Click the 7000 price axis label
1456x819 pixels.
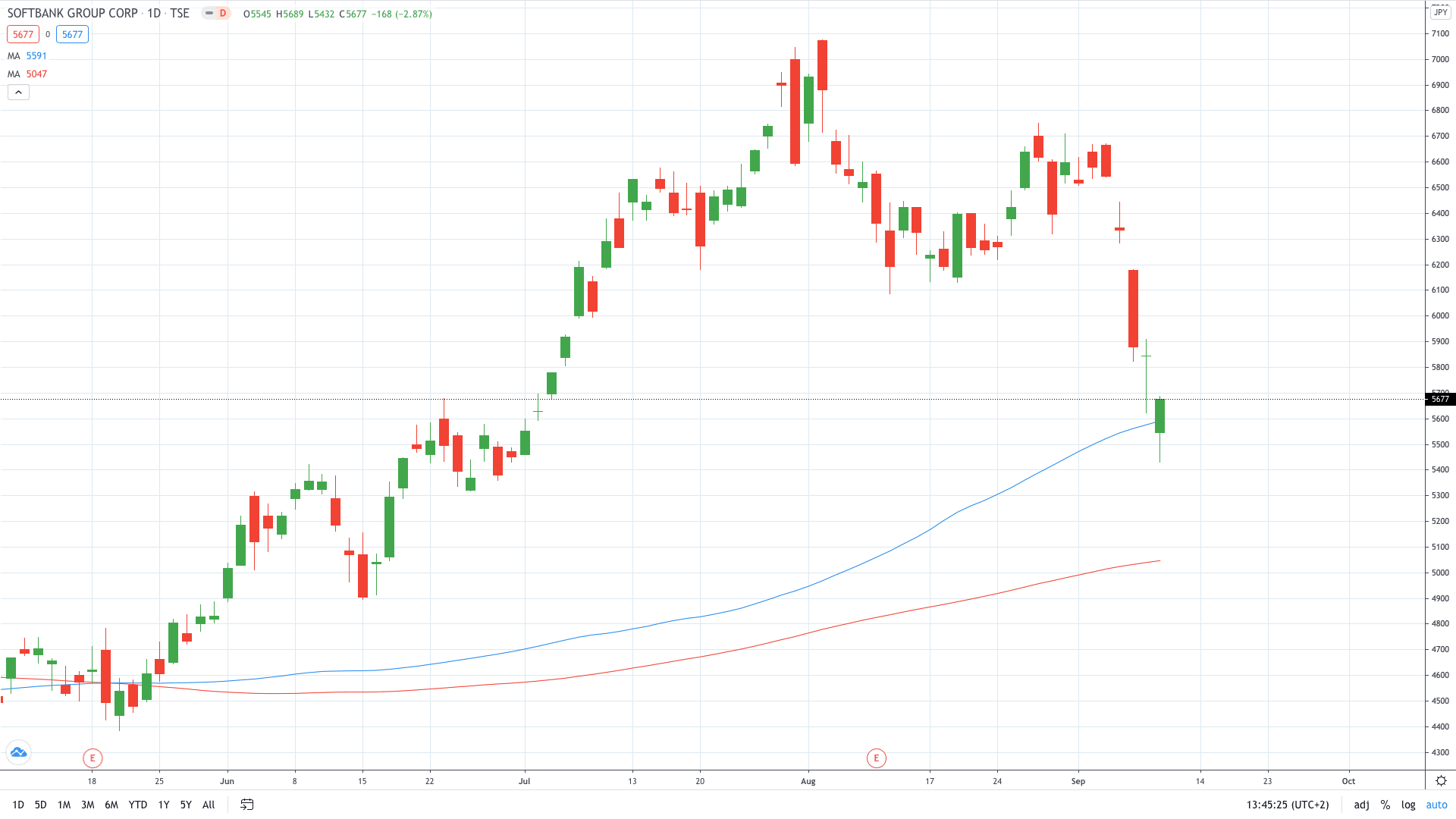[1440, 59]
